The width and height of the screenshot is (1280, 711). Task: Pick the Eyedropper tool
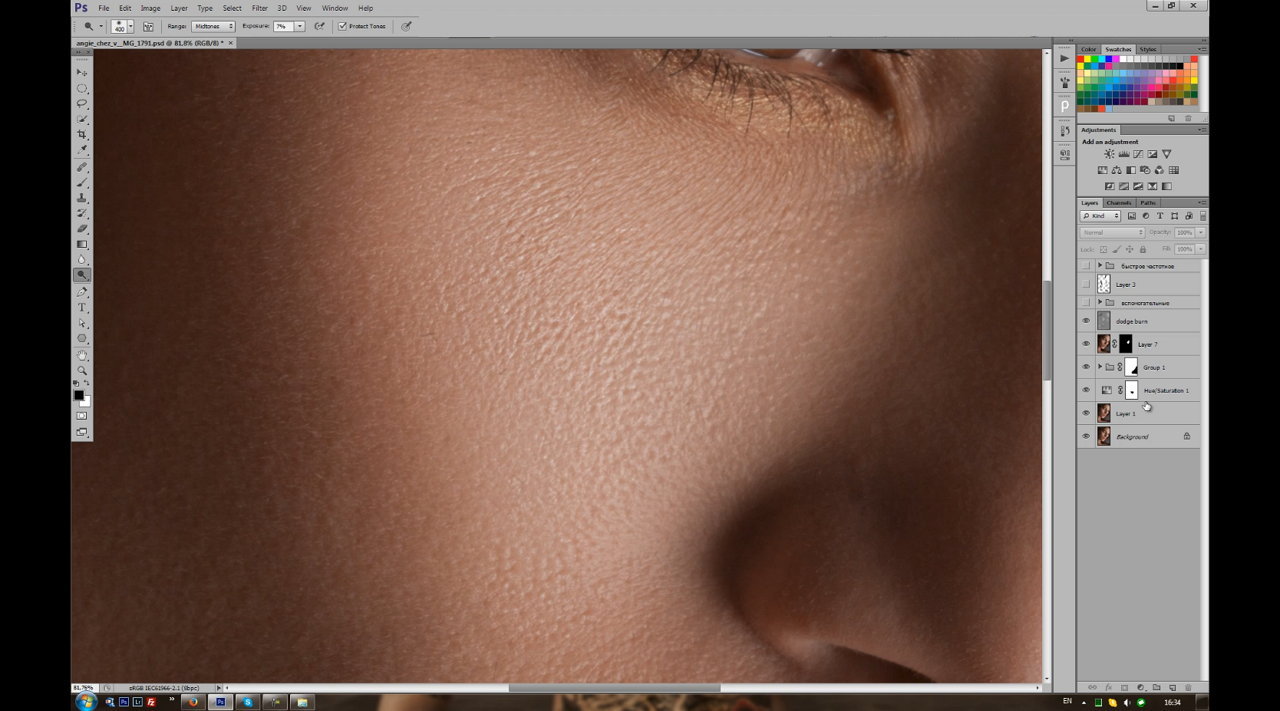click(82, 150)
